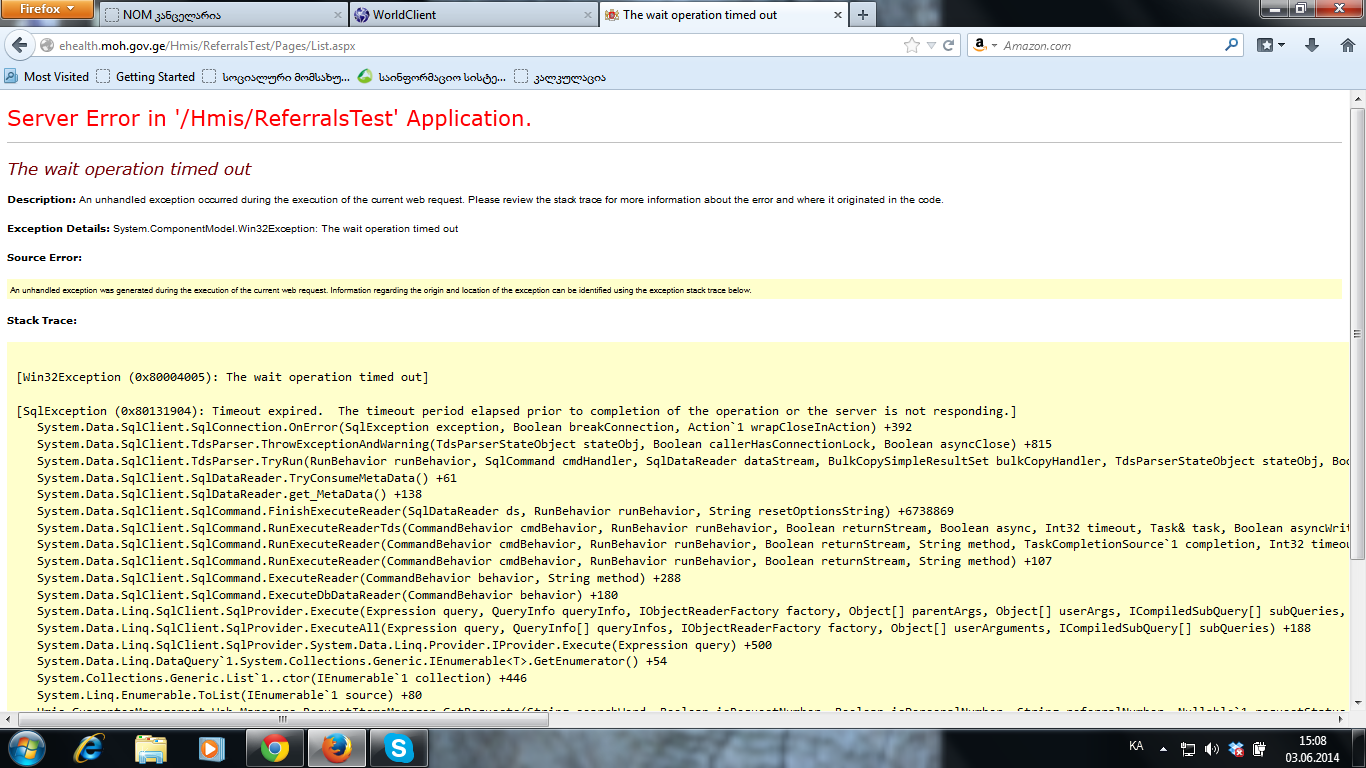The image size is (1366, 768).
Task: Open new tab with plus button
Action: coord(862,15)
